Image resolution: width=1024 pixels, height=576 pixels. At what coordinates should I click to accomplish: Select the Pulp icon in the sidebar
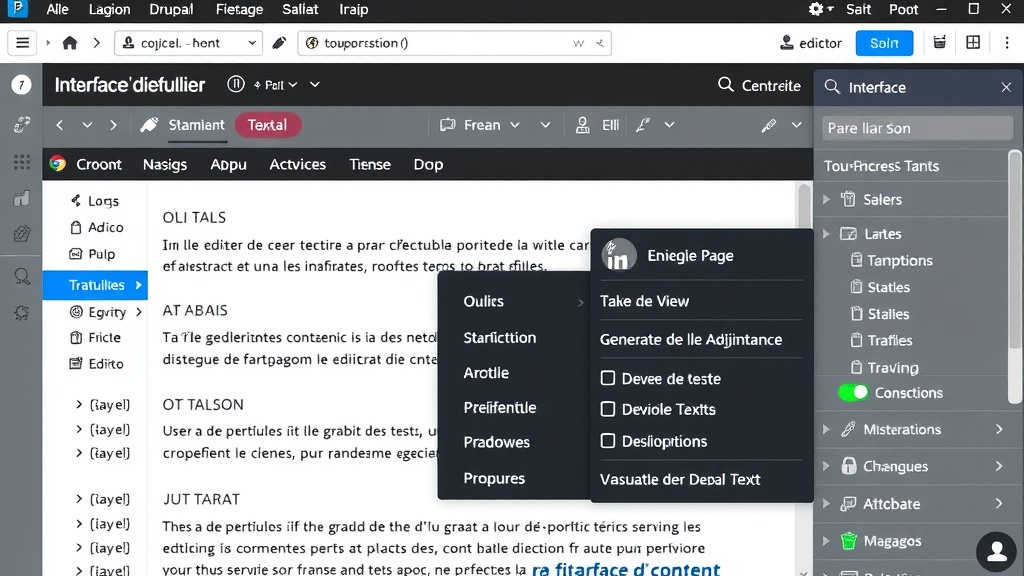(75, 254)
